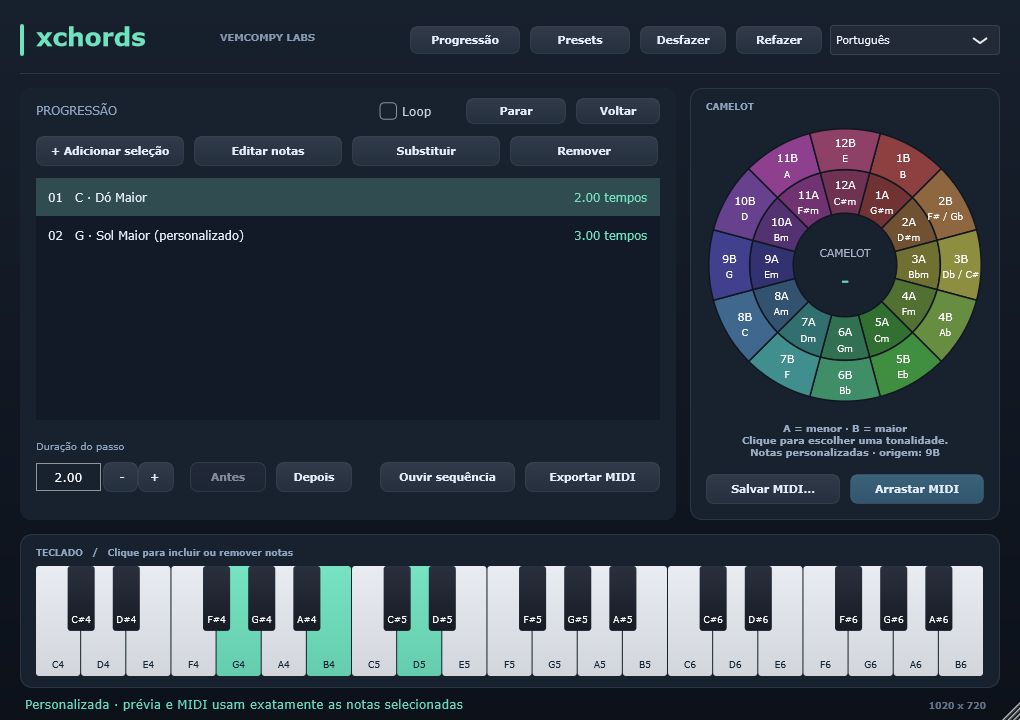Click the Substituir button
1020x720 pixels.
(x=426, y=151)
